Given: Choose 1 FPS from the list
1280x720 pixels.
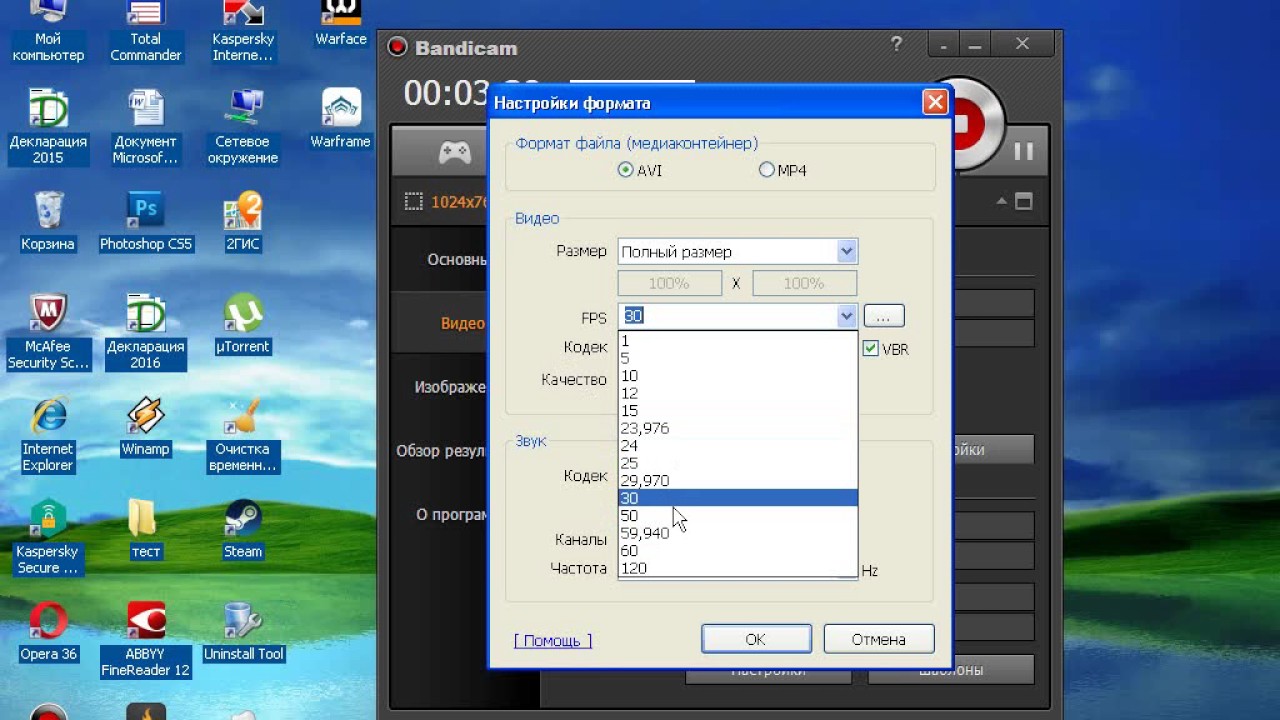Looking at the screenshot, I should point(738,341).
